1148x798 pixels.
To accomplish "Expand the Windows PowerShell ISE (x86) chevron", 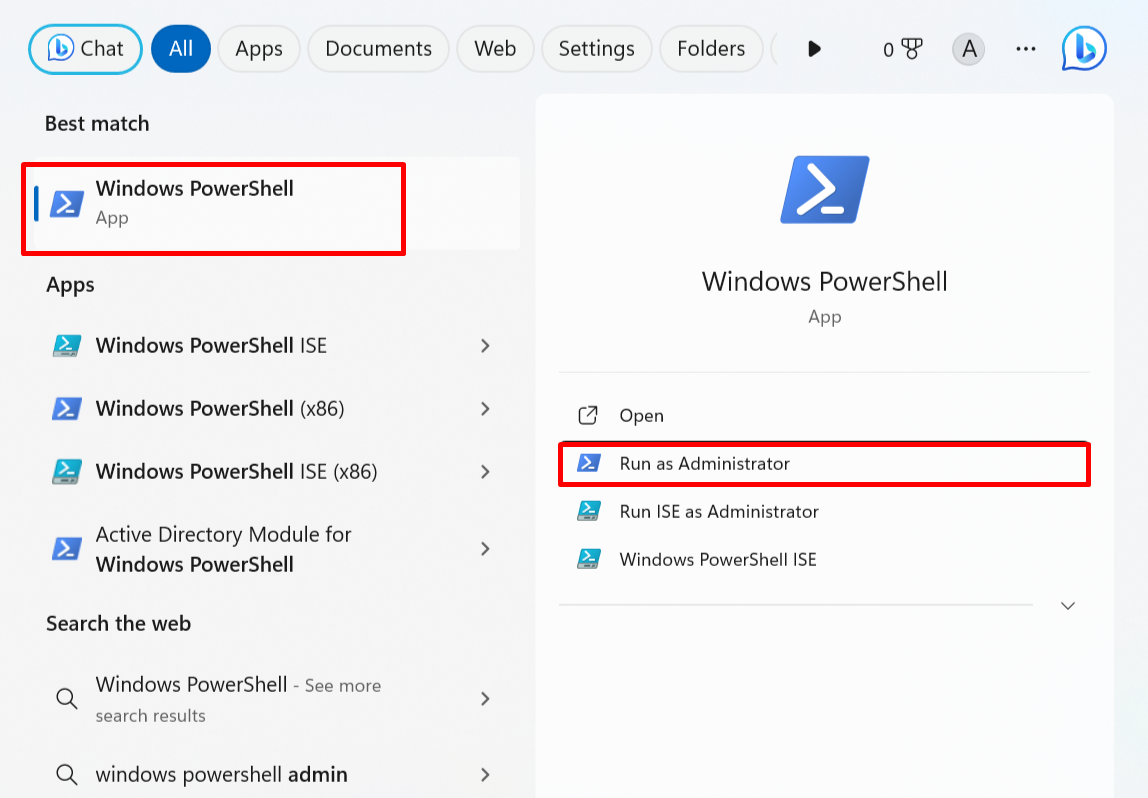I will coord(485,471).
